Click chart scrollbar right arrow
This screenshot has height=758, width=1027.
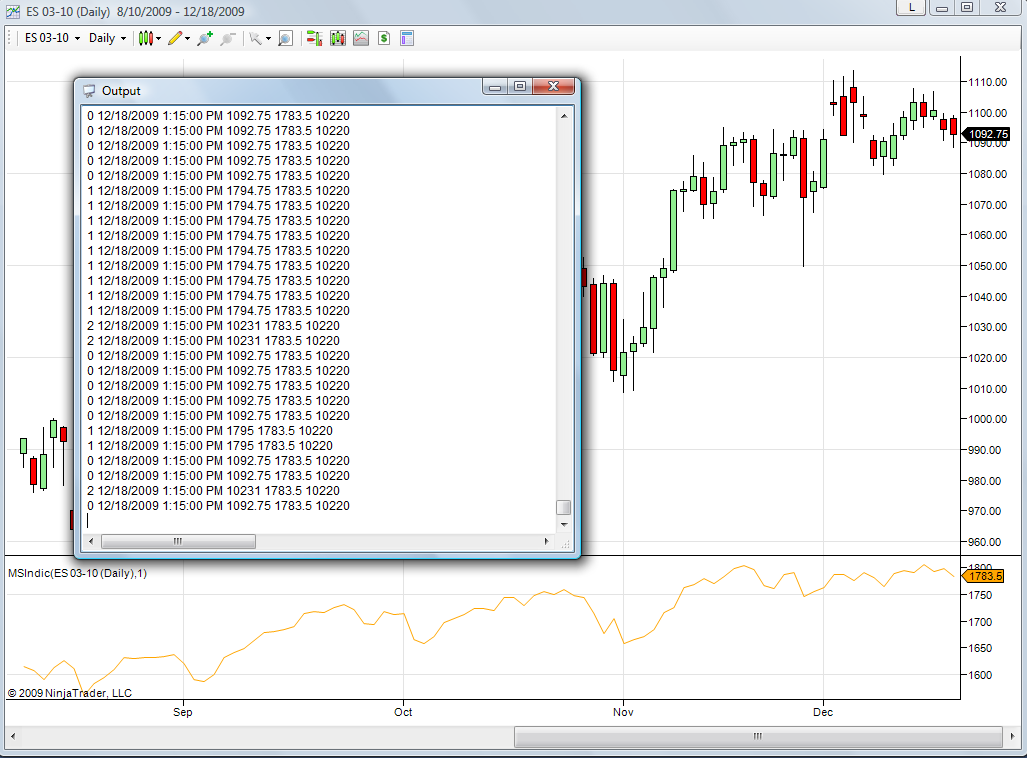tap(1013, 736)
